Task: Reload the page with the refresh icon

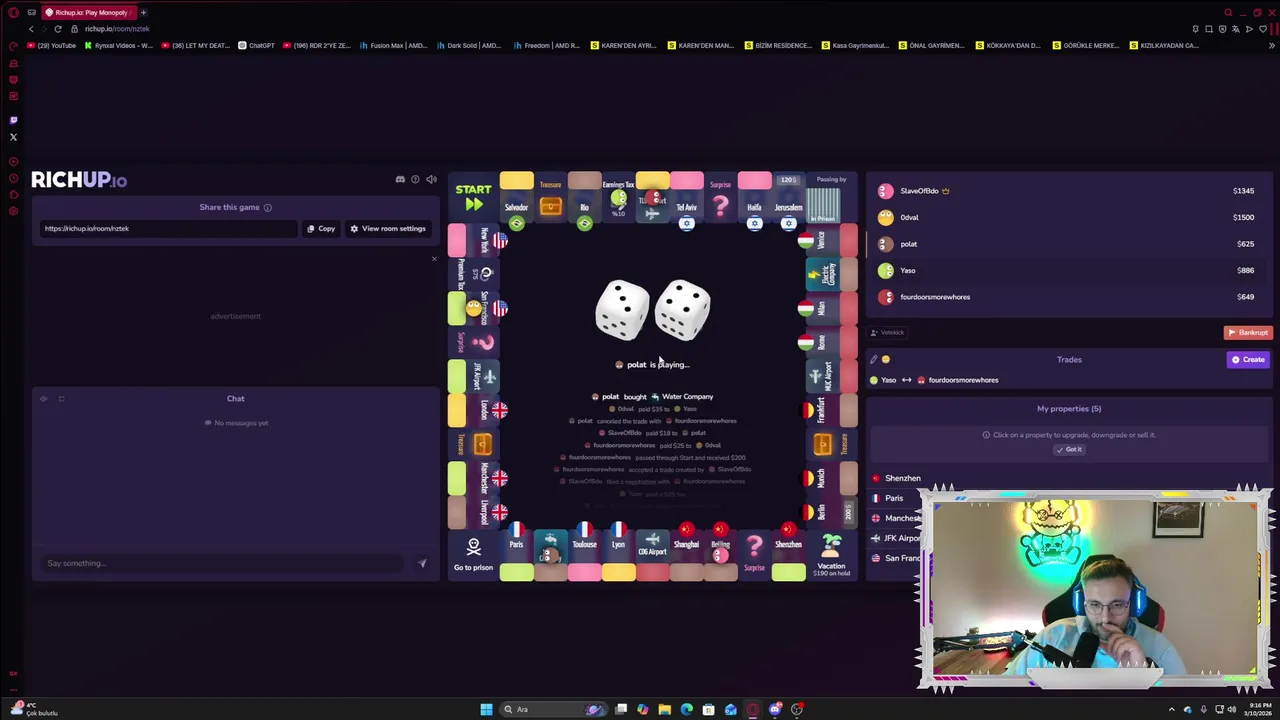Action: click(58, 29)
